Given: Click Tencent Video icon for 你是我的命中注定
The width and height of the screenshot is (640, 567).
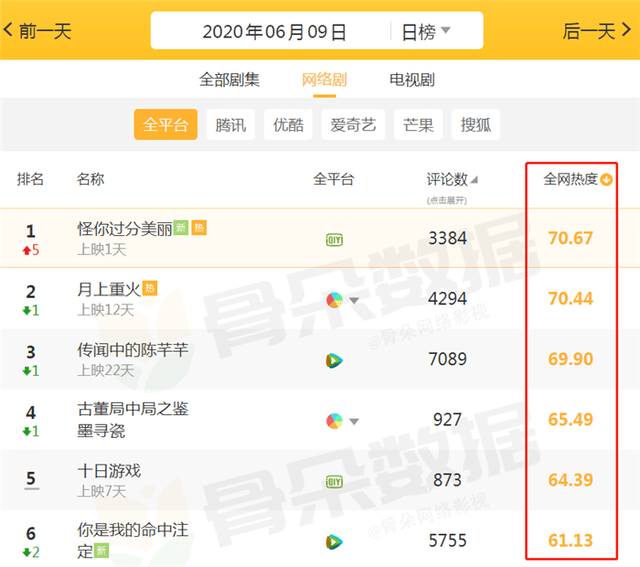Looking at the screenshot, I should coord(334,542).
